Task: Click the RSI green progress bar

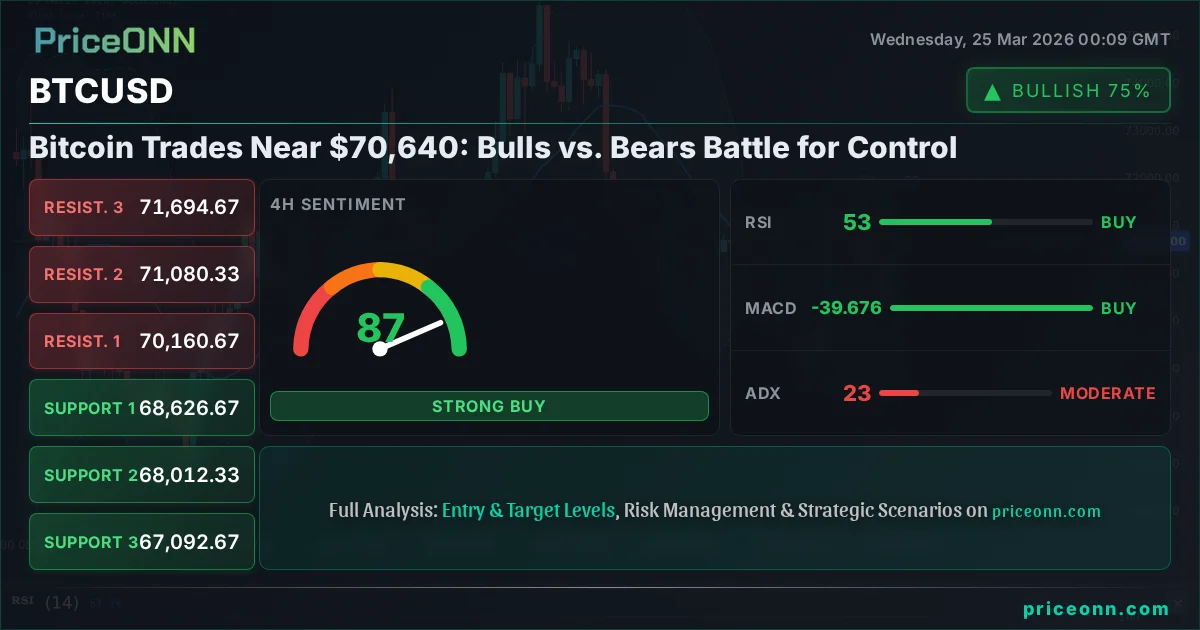Action: click(x=935, y=222)
